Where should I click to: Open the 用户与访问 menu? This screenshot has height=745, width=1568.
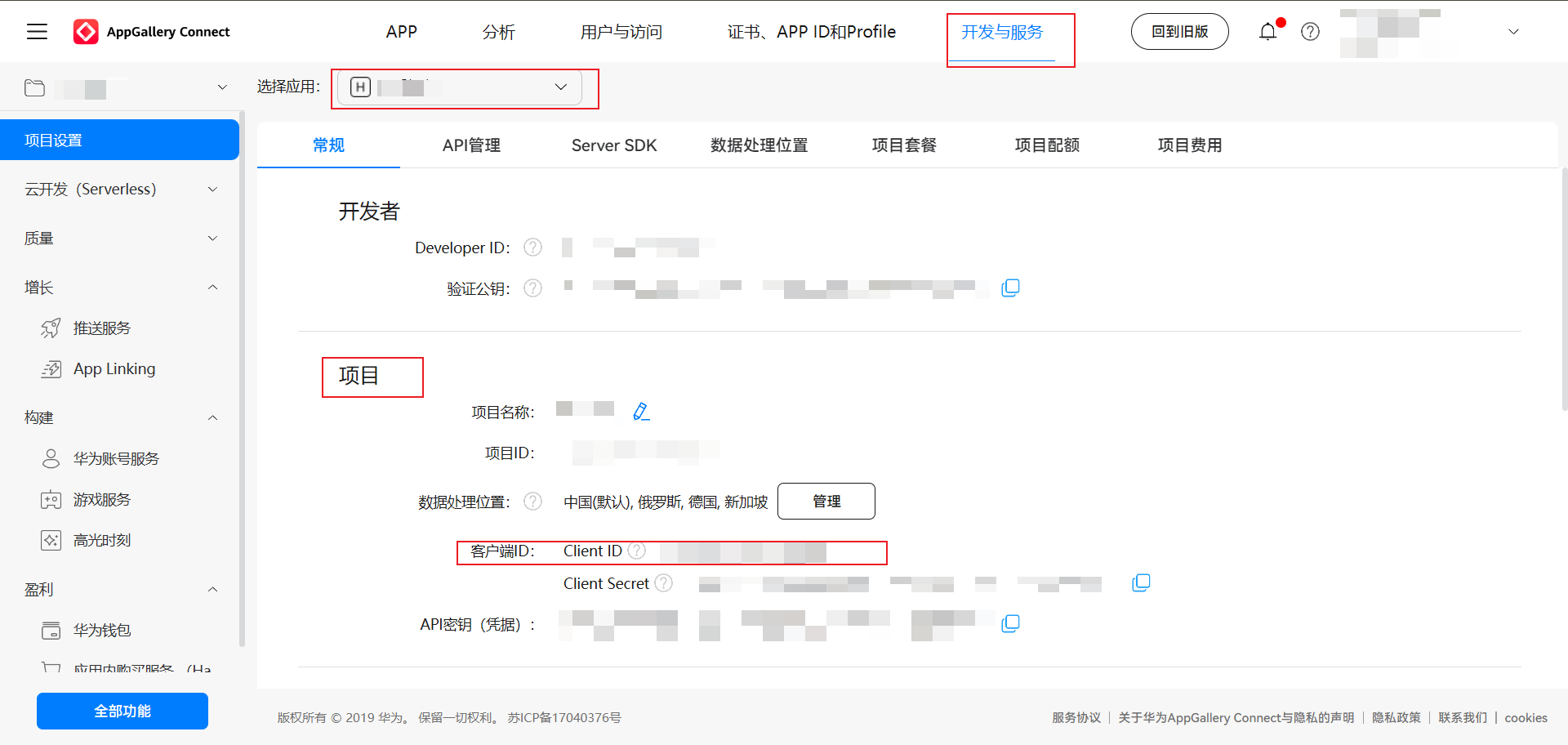(x=621, y=32)
